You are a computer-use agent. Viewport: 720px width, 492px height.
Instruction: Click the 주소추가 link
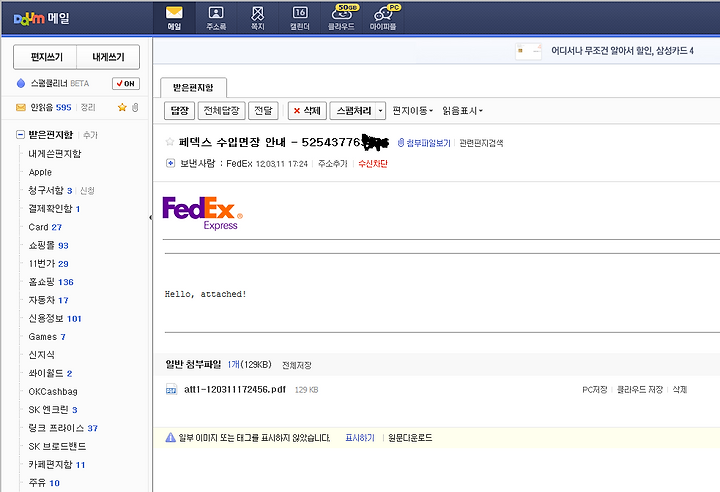coord(333,164)
